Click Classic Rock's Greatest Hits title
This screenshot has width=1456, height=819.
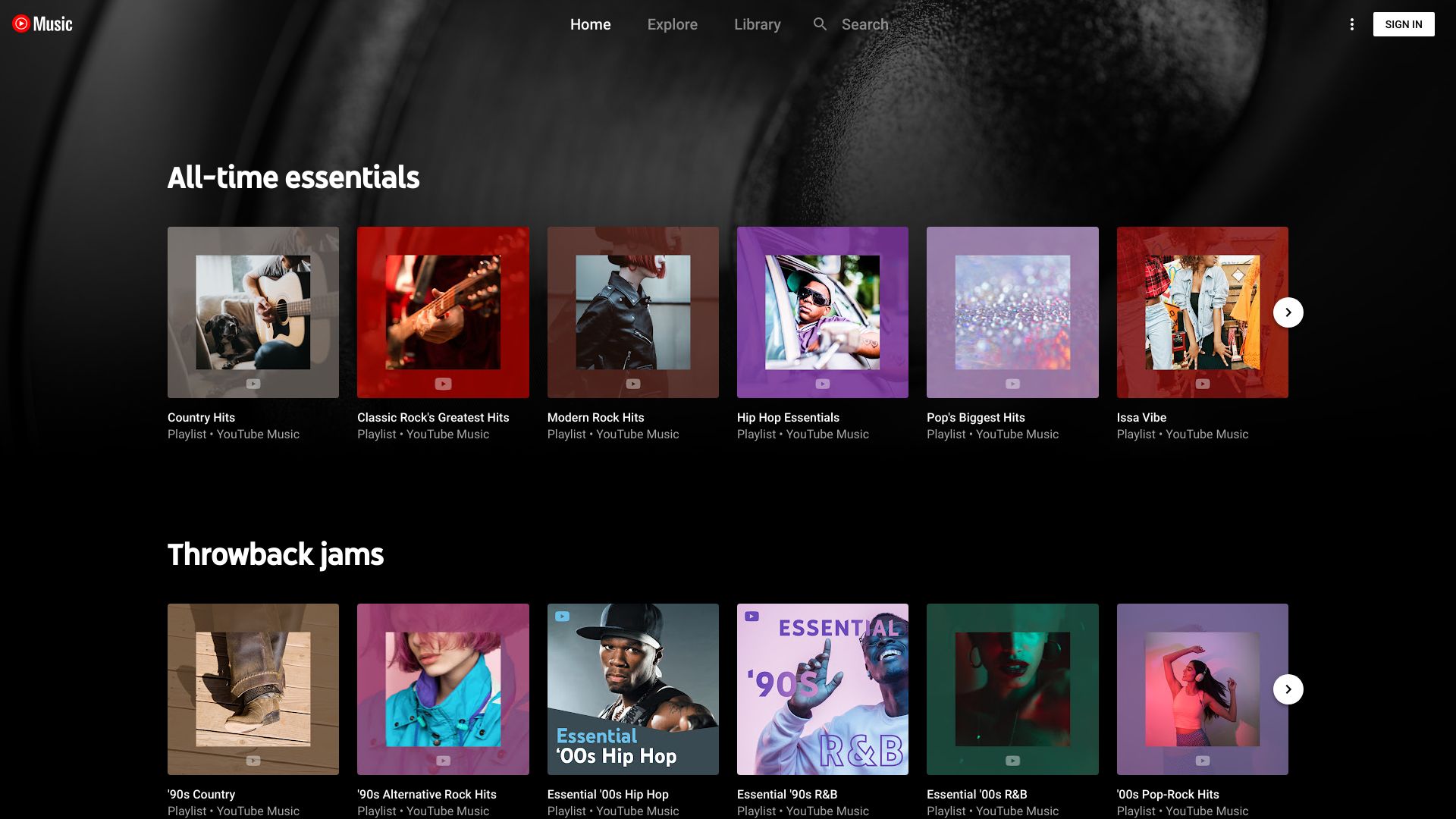point(433,418)
